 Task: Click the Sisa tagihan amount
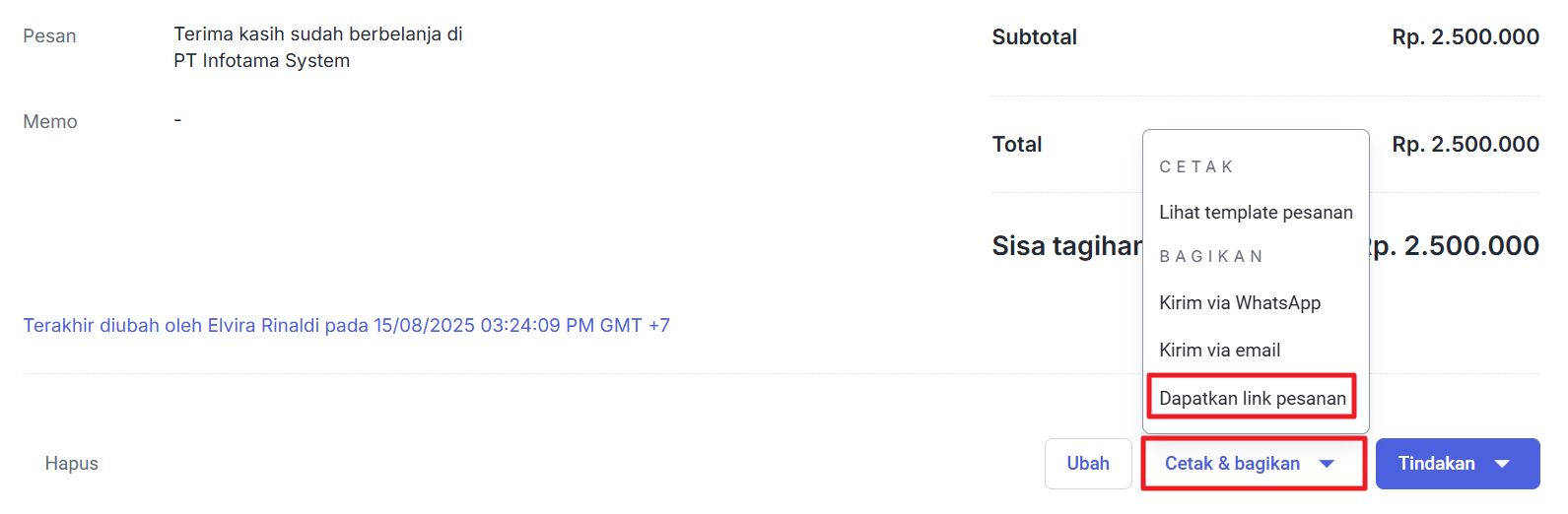point(1457,246)
